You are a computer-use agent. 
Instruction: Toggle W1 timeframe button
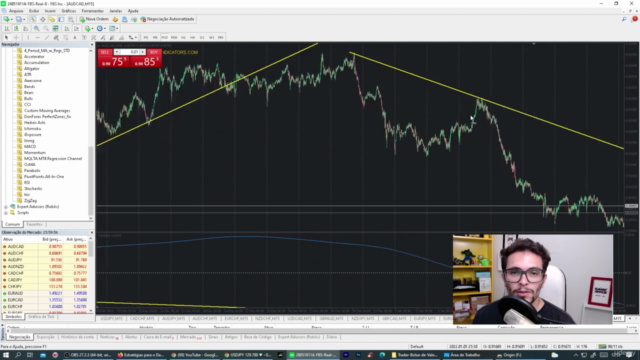[211, 37]
